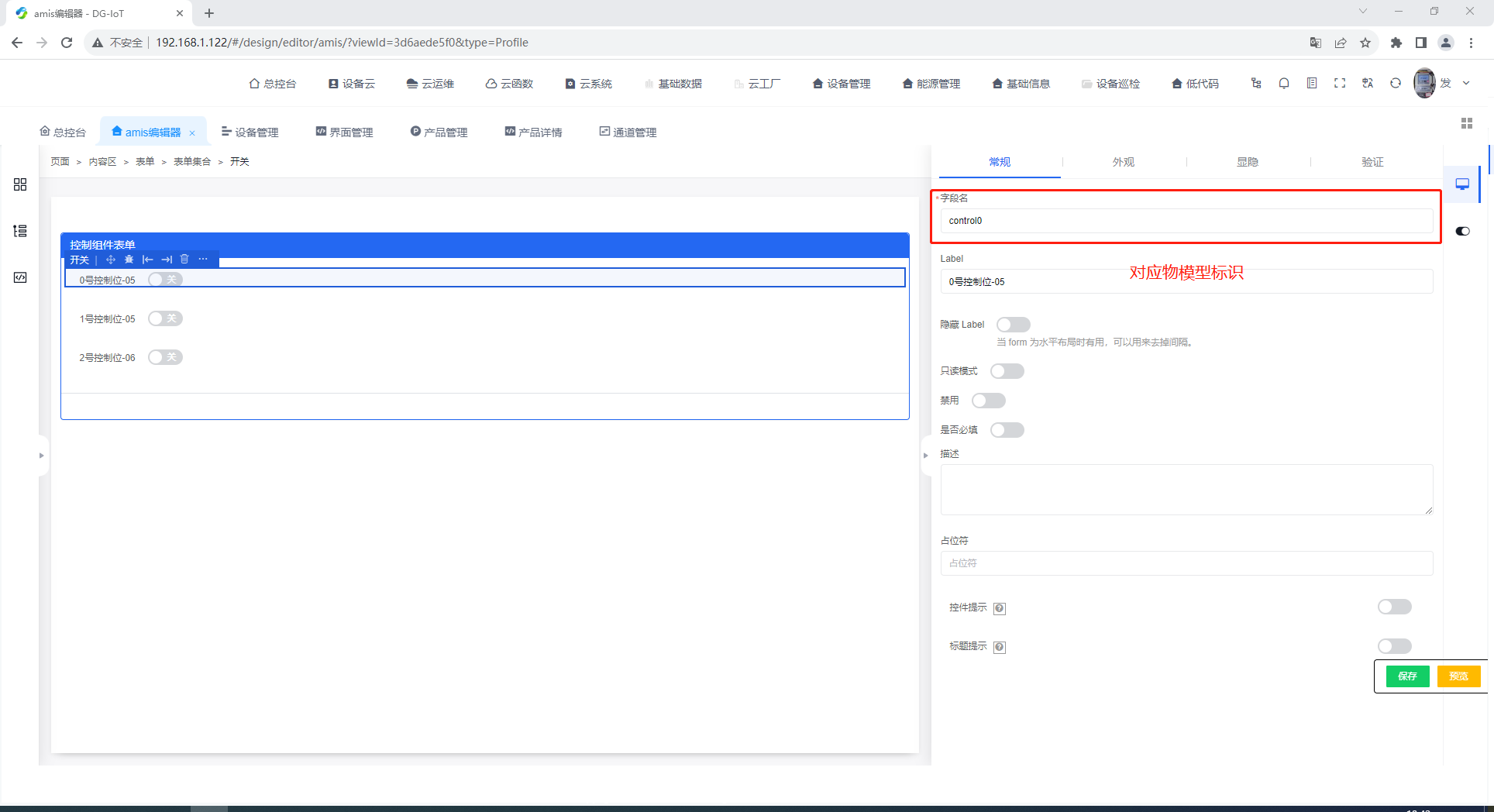
Task: Collapse the right settings panel with the arrow handle
Action: [925, 456]
